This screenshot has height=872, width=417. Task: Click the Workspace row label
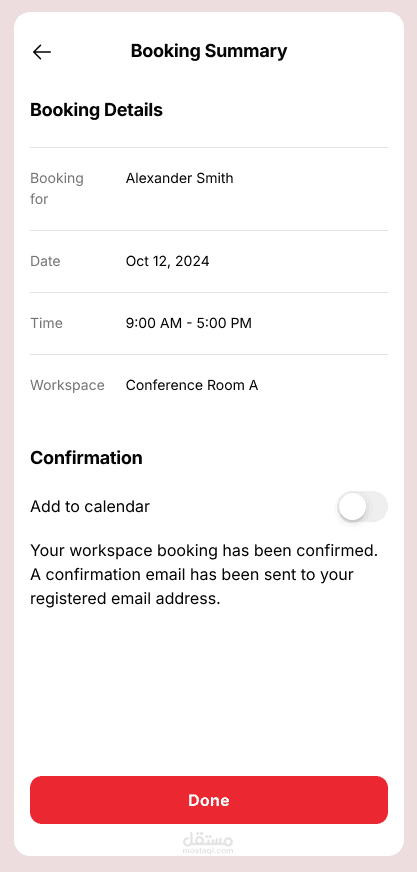67,385
